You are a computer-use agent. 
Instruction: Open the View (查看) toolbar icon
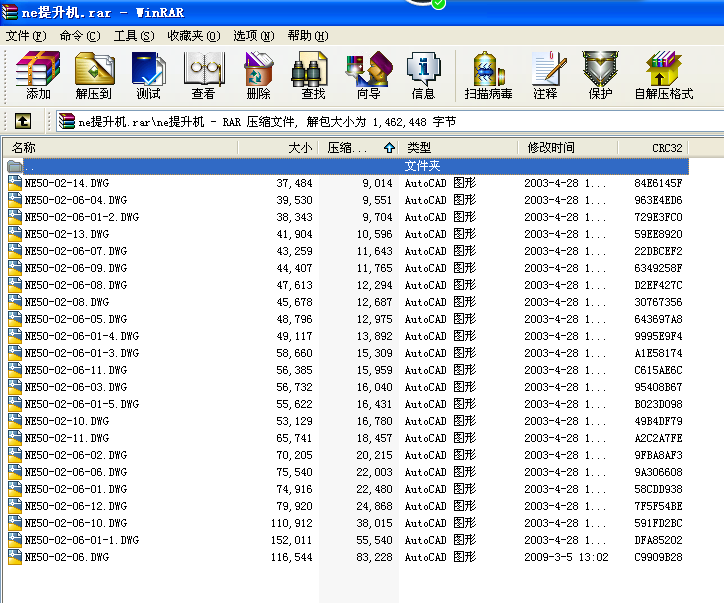point(203,76)
